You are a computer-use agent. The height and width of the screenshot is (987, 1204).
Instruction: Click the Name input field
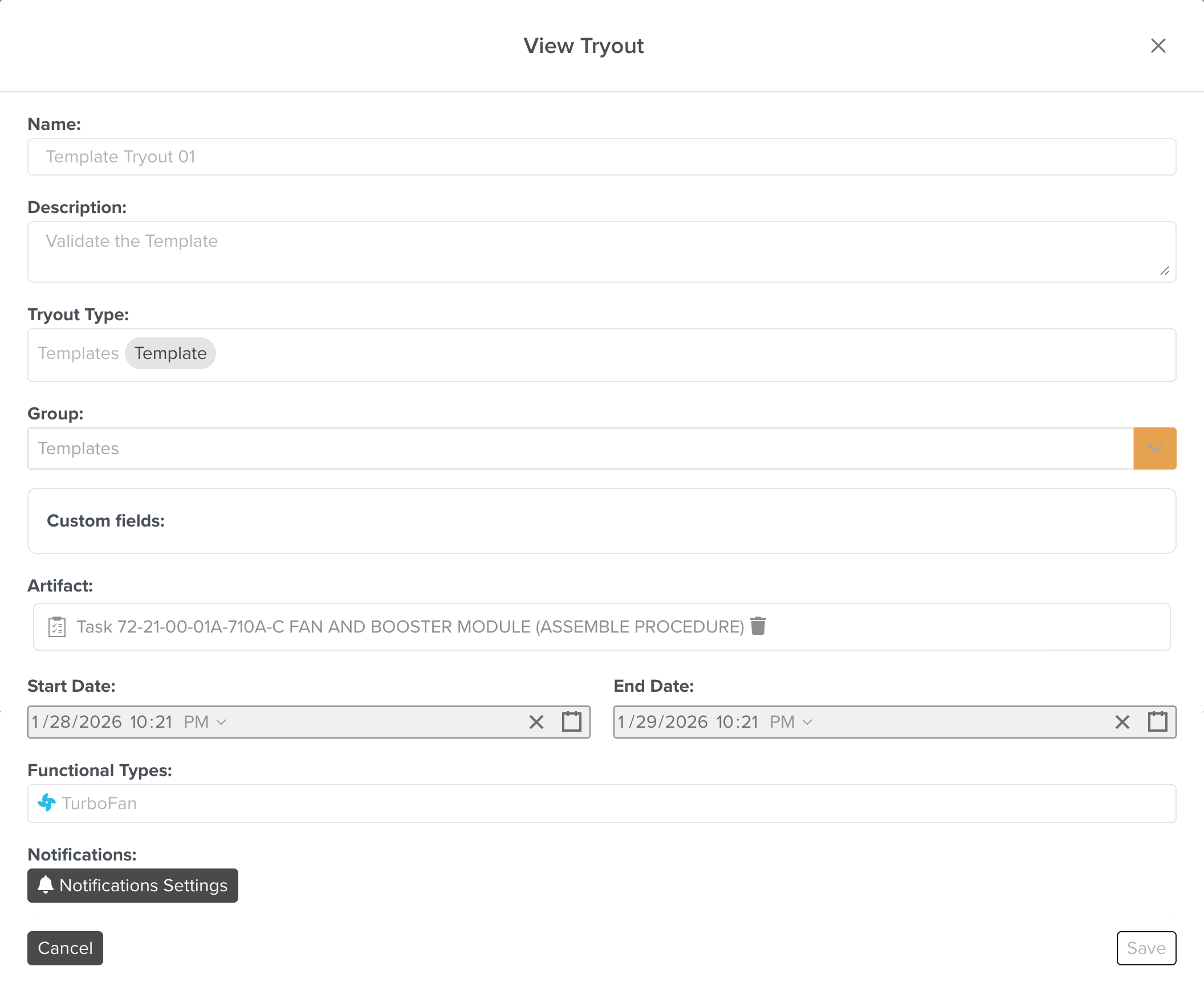601,157
